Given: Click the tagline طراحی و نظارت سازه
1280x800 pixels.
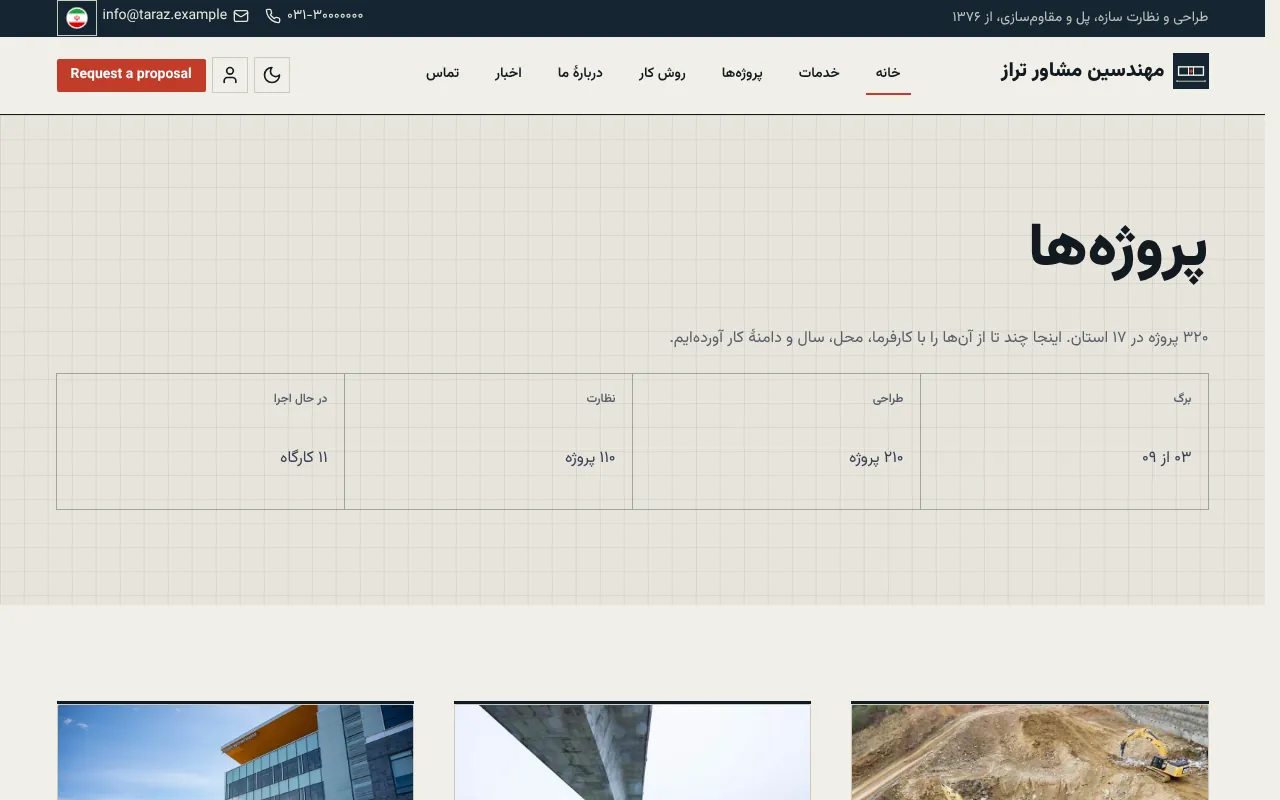Looking at the screenshot, I should coord(1080,17).
